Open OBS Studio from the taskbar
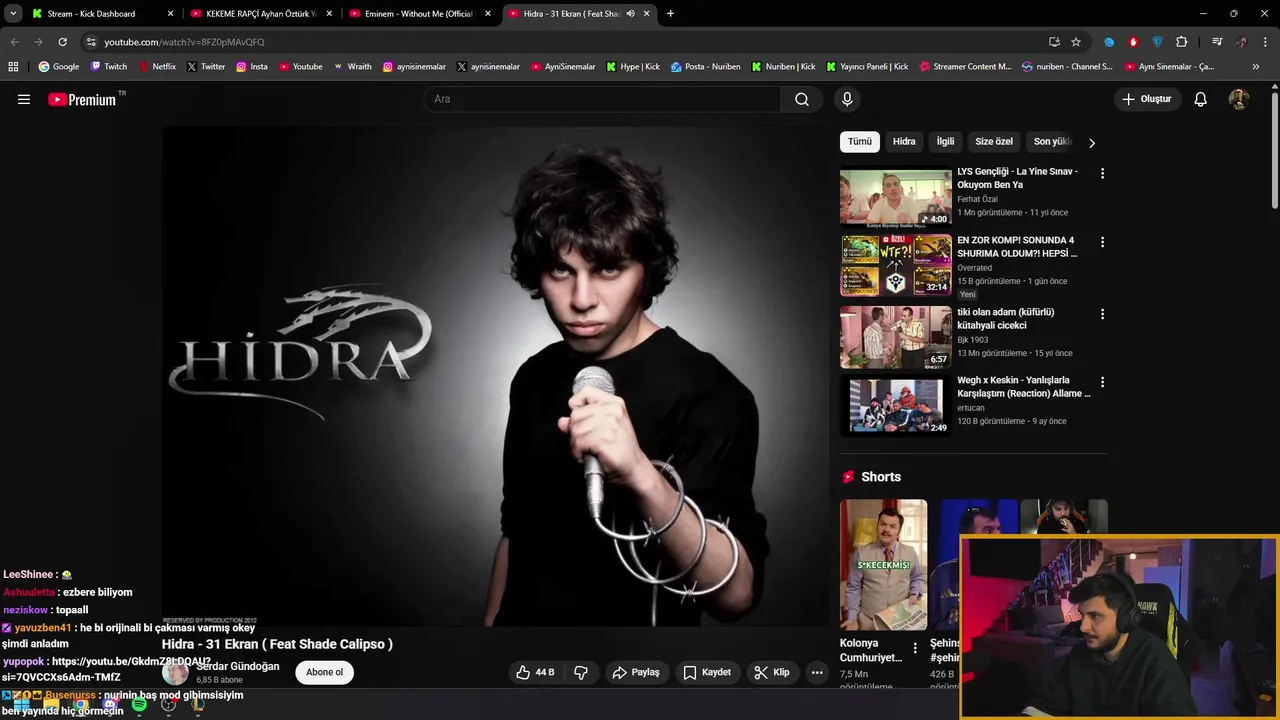The image size is (1280, 720). [168, 705]
